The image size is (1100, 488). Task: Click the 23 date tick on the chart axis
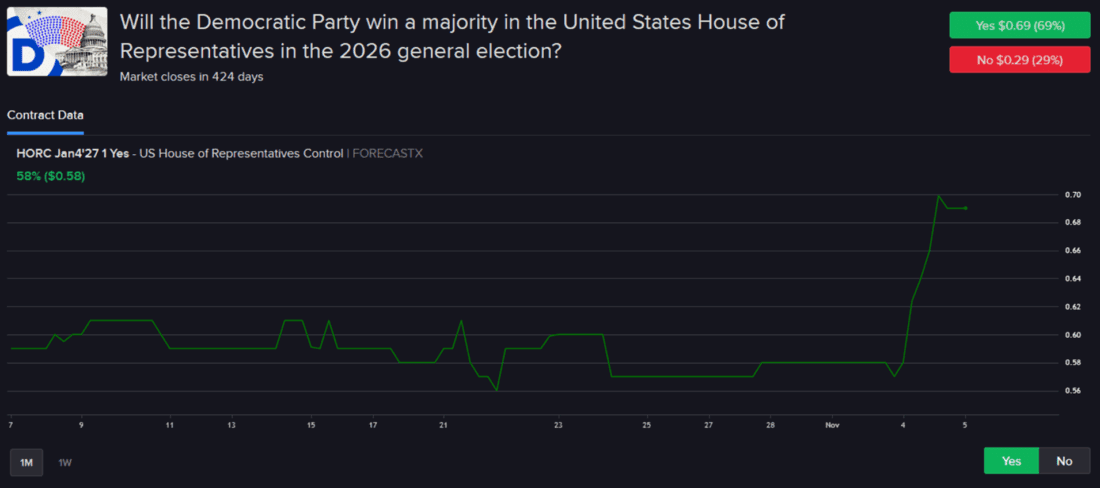pyautogui.click(x=558, y=425)
